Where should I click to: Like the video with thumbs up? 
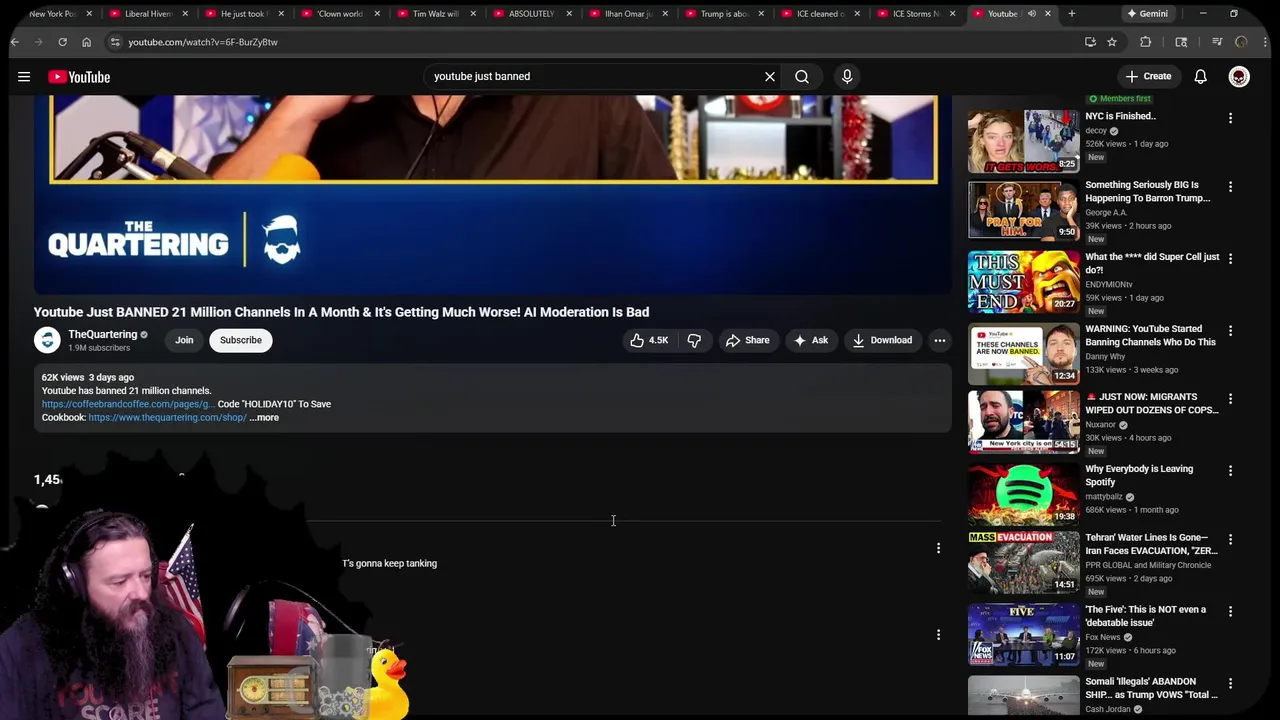tap(648, 340)
